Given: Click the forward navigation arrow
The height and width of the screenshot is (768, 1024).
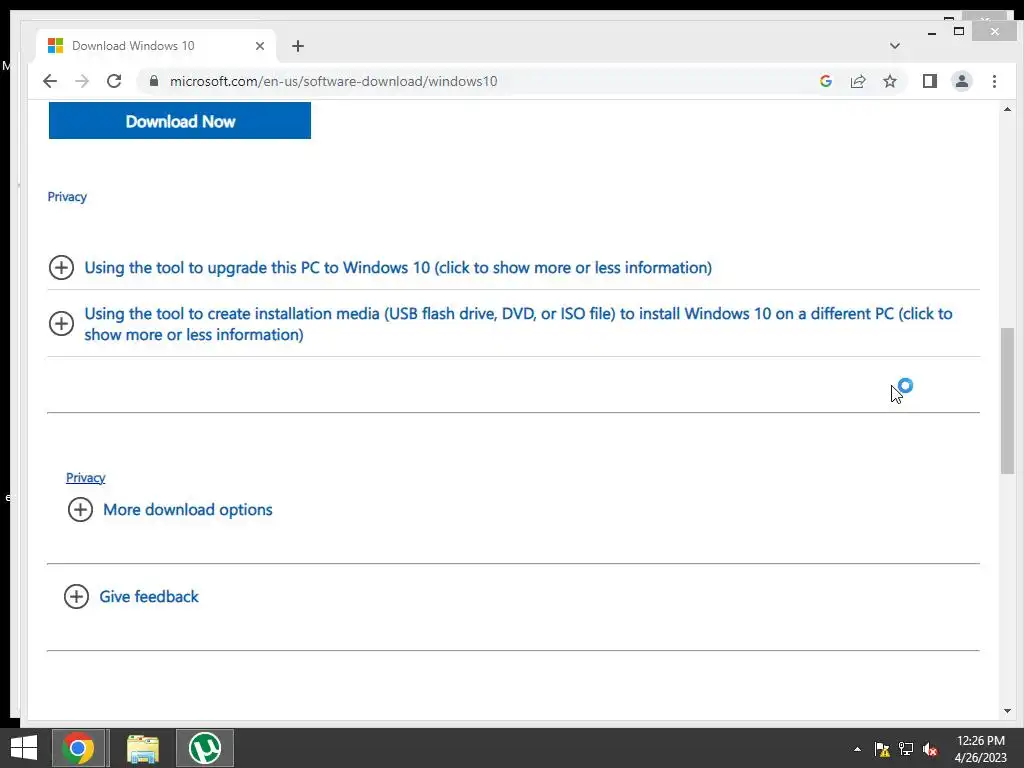Looking at the screenshot, I should 82,81.
